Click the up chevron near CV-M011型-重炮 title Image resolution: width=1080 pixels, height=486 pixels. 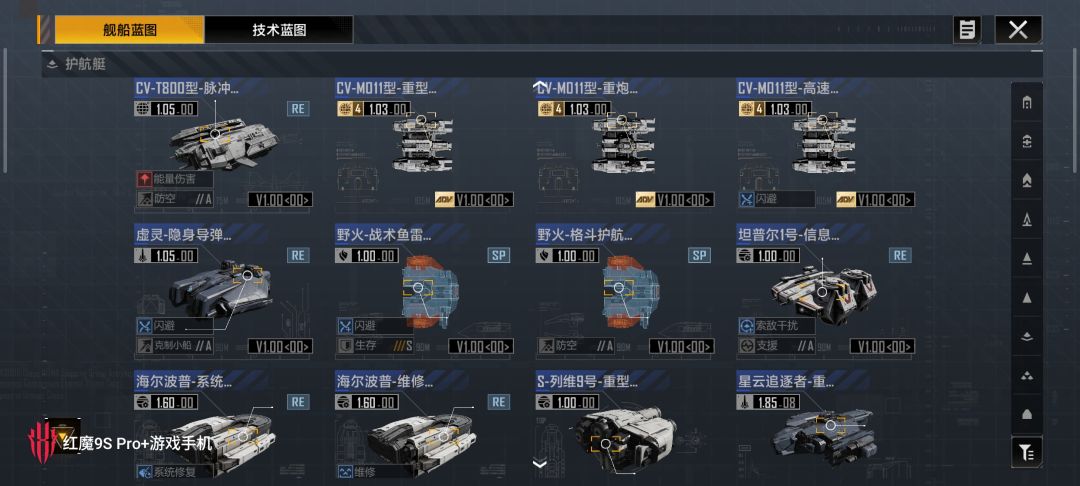(540, 86)
